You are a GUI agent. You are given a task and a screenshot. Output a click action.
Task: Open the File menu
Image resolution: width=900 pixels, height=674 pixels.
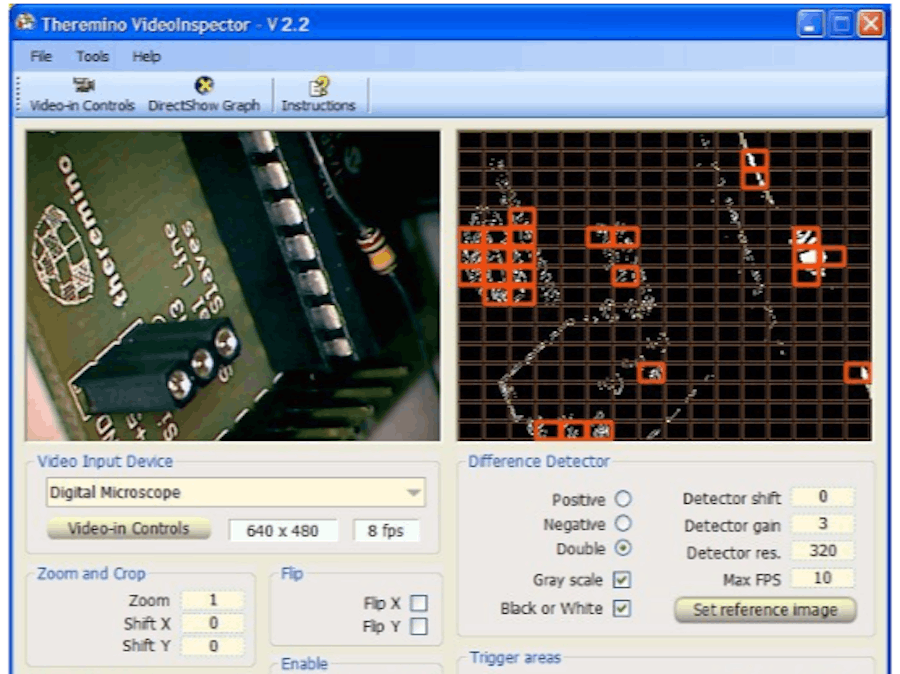[41, 56]
